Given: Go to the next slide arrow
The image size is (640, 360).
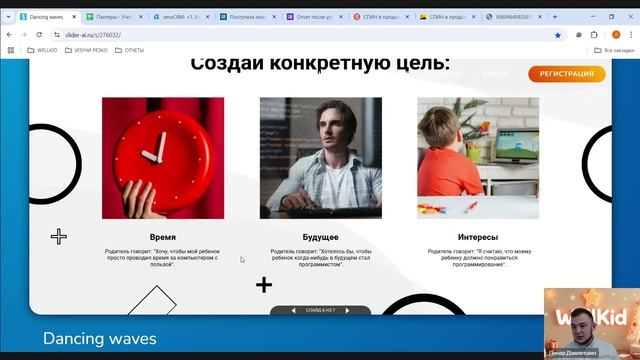Looking at the screenshot, I should pos(347,311).
